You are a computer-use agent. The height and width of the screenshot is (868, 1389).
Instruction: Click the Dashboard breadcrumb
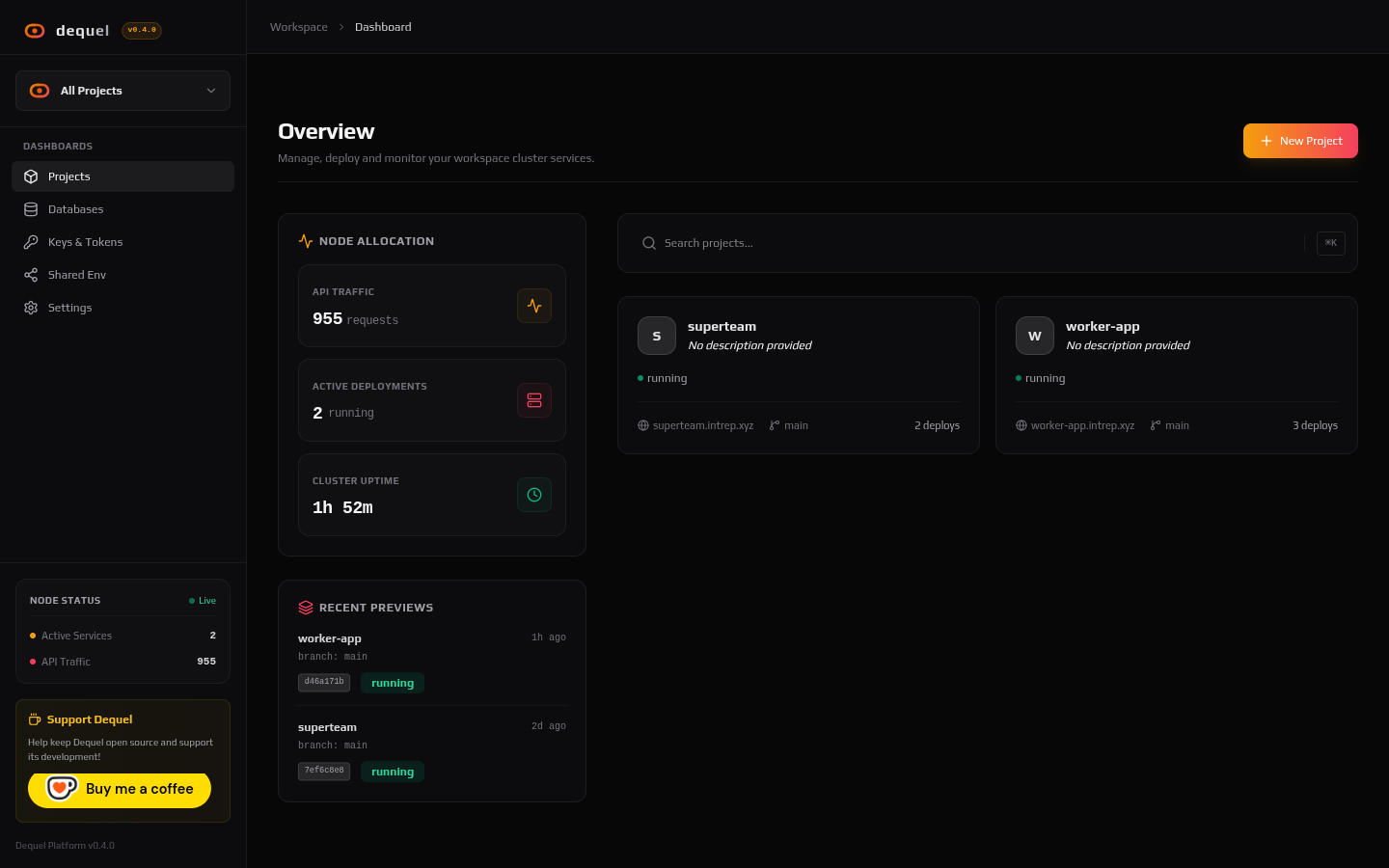[383, 27]
